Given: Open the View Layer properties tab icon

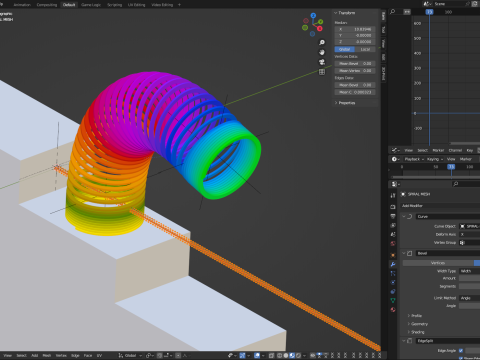Looking at the screenshot, I should pos(393,225).
